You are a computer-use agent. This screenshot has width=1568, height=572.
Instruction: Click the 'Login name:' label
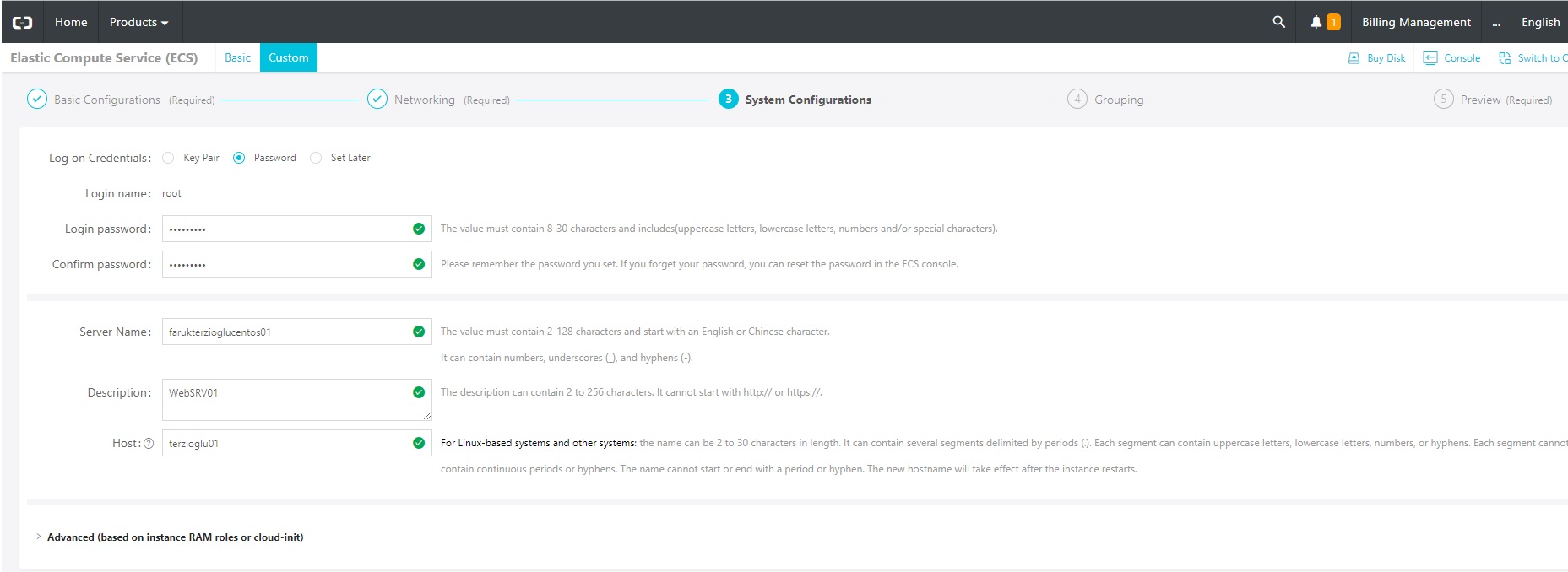coord(118,193)
